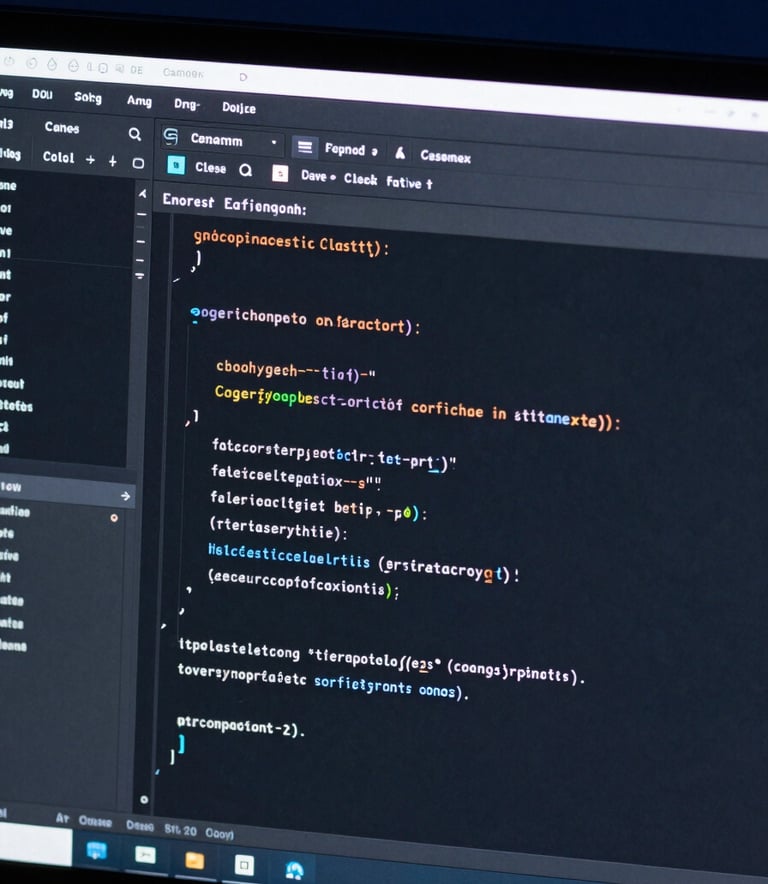Image resolution: width=768 pixels, height=884 pixels.
Task: Click the blue circle marker before ogerichonpeto
Action: click(x=195, y=312)
